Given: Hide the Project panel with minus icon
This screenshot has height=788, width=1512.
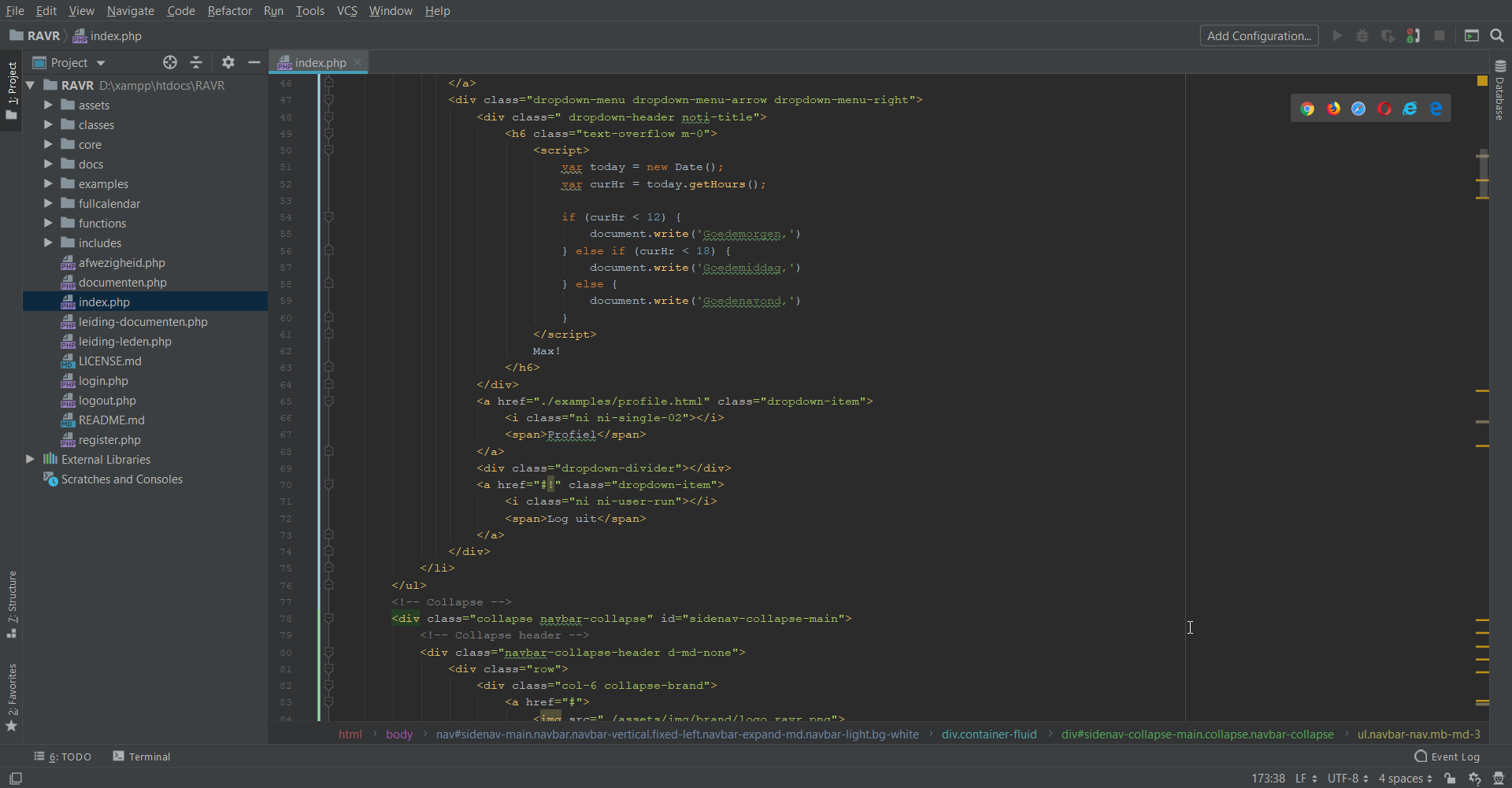Looking at the screenshot, I should point(254,62).
